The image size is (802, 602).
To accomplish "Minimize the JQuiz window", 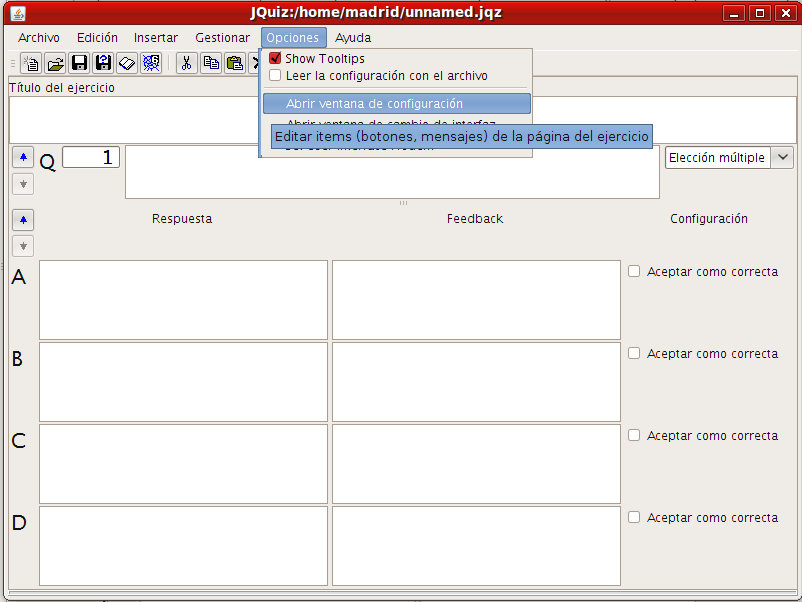I will (x=734, y=13).
